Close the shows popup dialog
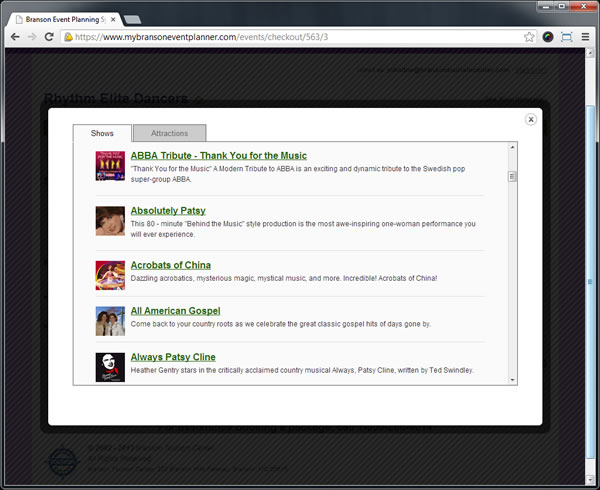Screen dimensions: 600x490 531,119
